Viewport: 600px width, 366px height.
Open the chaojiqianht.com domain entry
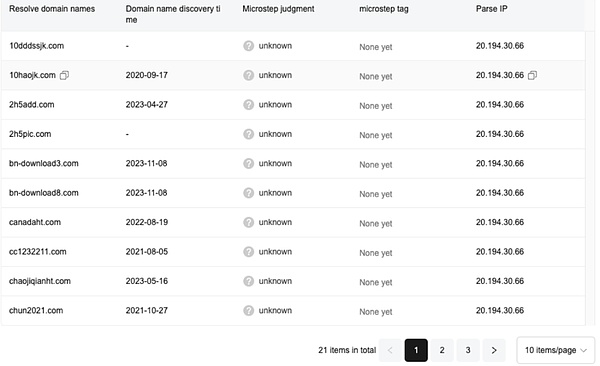(x=40, y=281)
